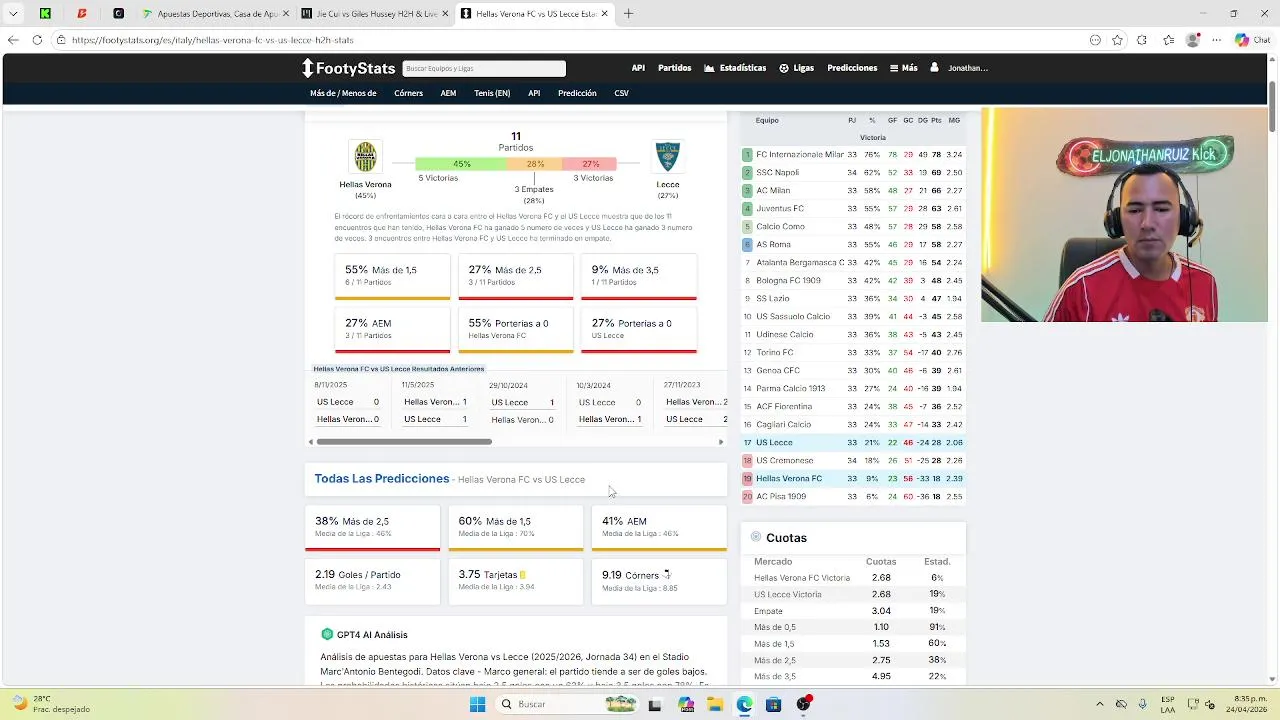Viewport: 1280px width, 720px height.
Task: Open a new browser tab
Action: pyautogui.click(x=628, y=14)
